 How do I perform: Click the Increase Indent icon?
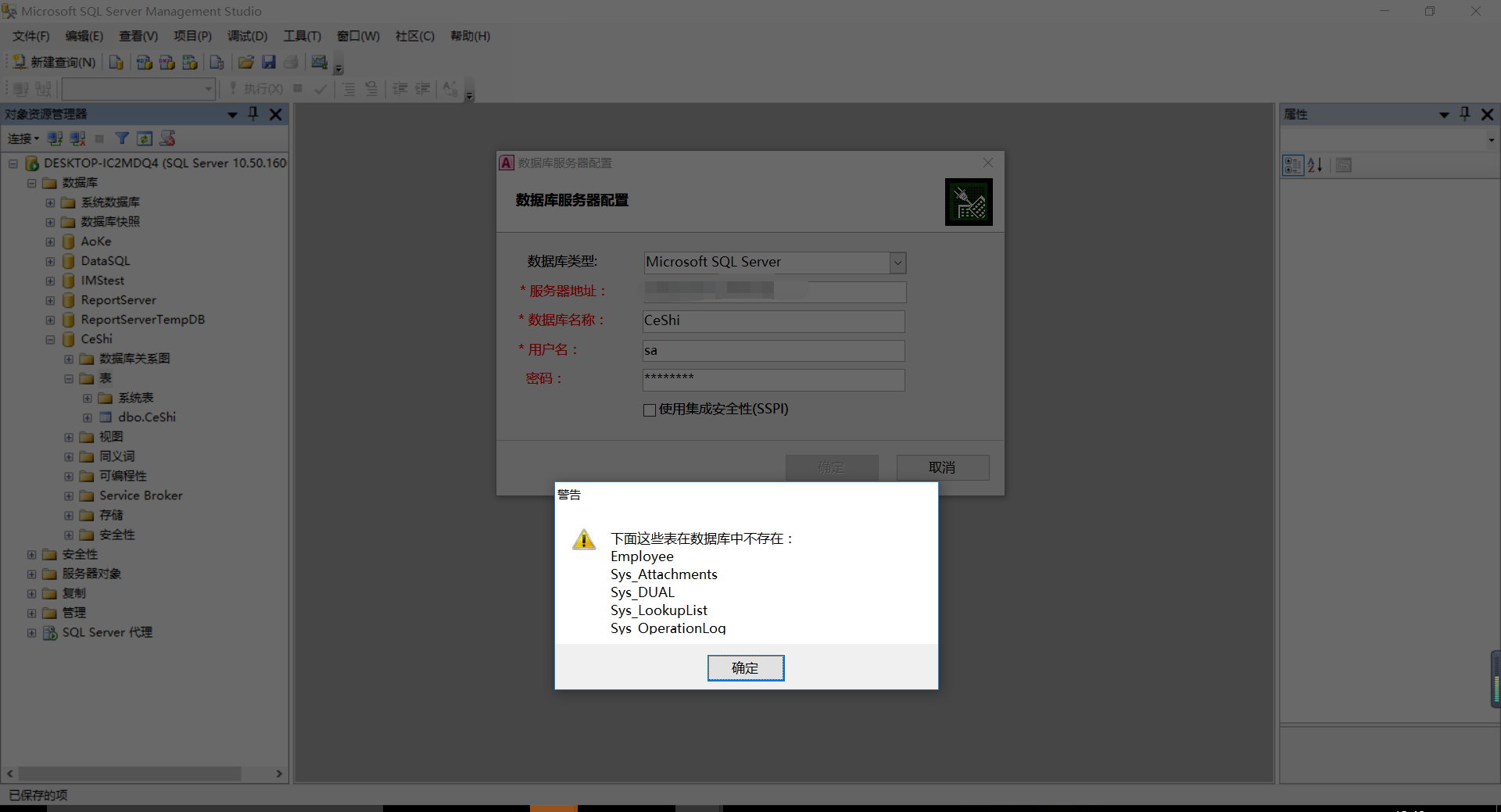click(423, 89)
